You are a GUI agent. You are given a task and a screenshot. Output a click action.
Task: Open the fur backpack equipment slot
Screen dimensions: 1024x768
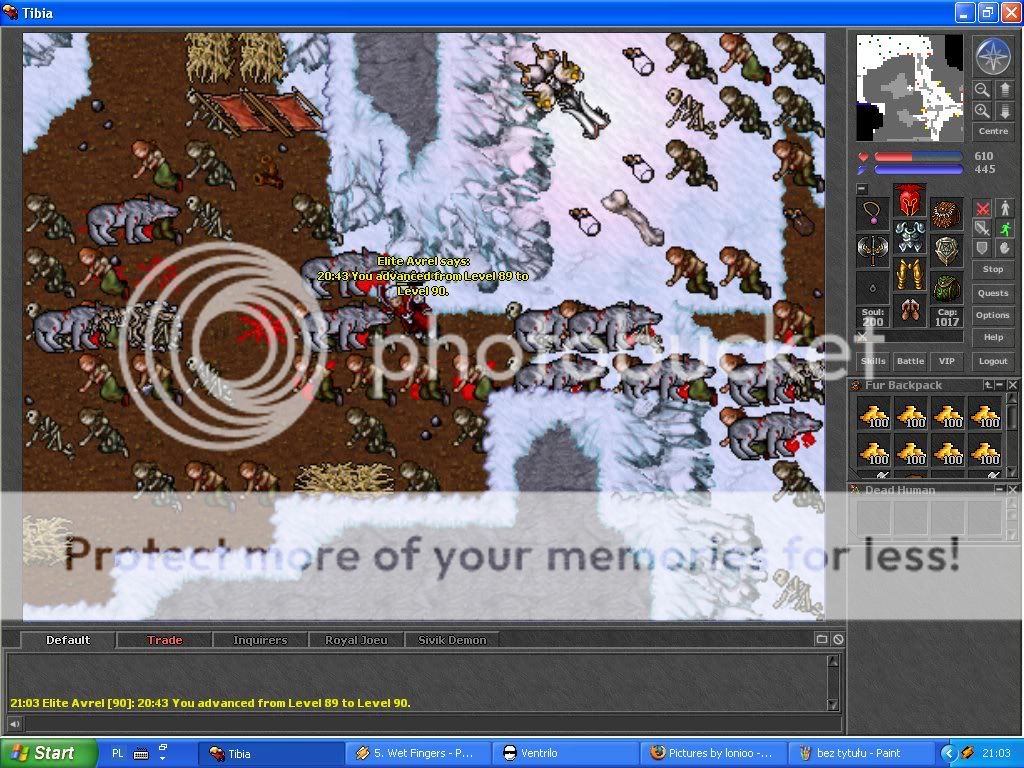click(x=946, y=213)
